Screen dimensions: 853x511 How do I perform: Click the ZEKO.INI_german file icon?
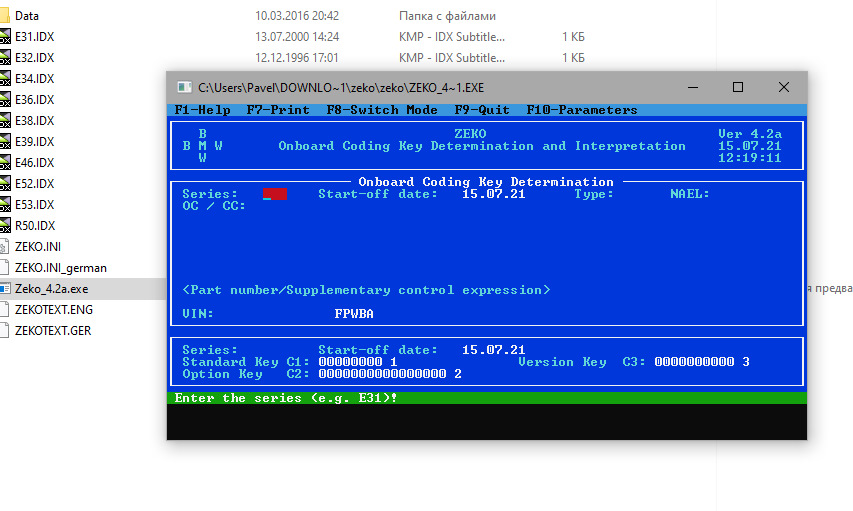coord(4,268)
